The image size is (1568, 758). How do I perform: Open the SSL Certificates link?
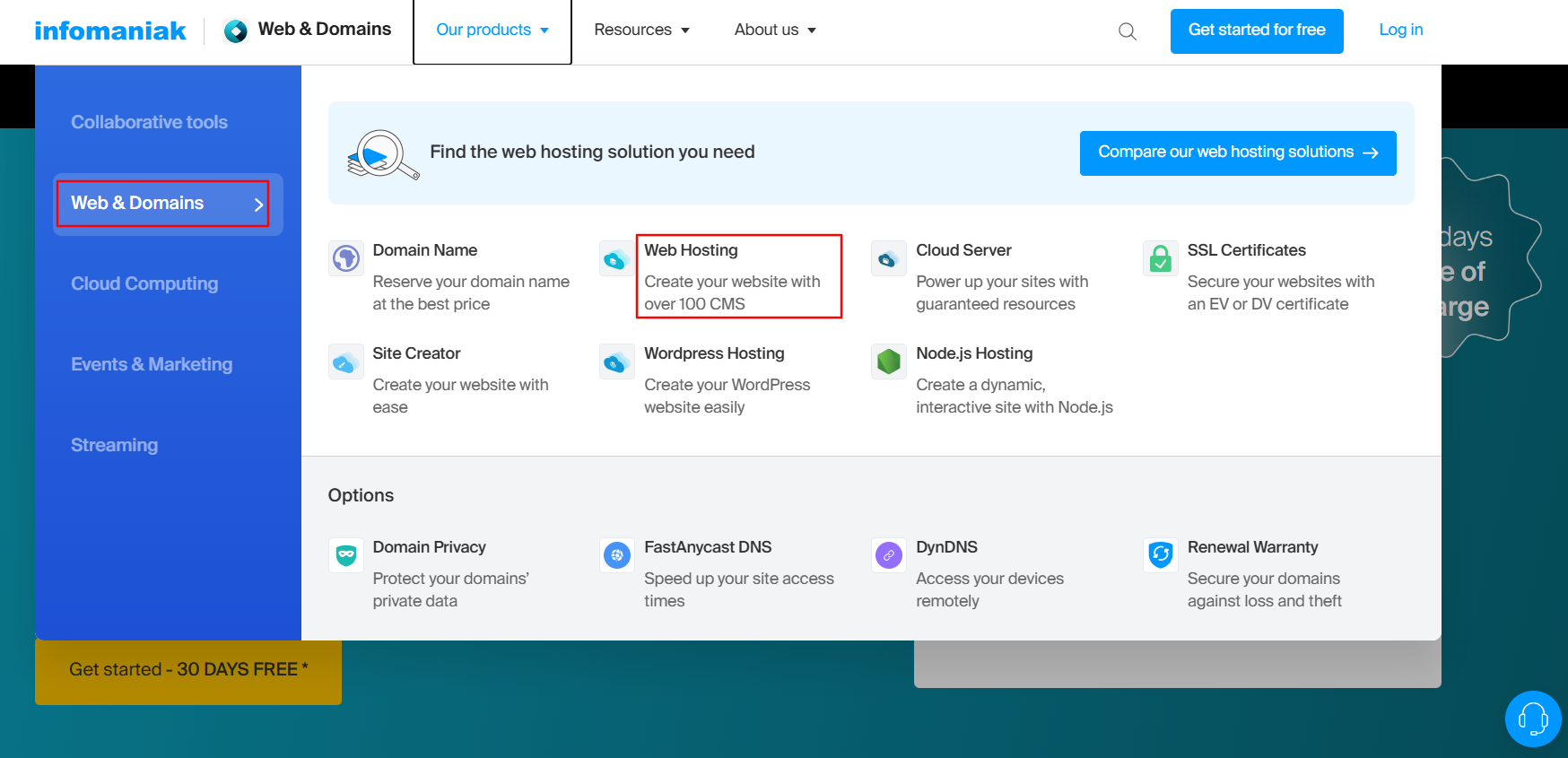click(1247, 250)
